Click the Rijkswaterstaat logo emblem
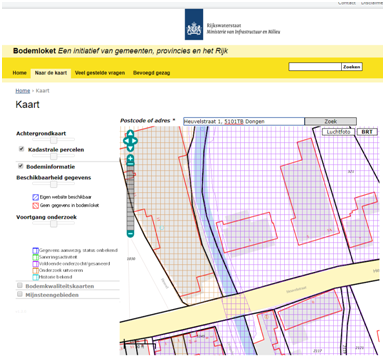 pyautogui.click(x=194, y=25)
